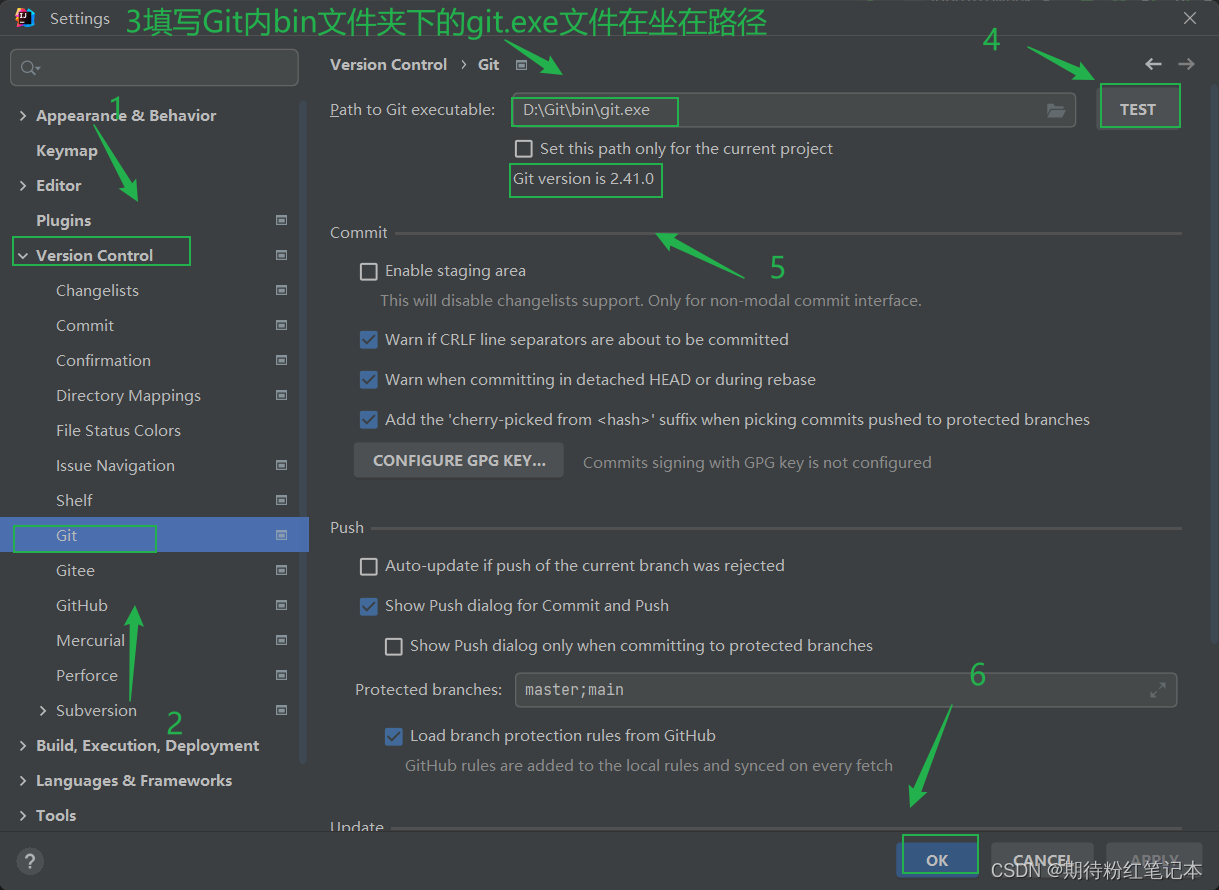Click the settings search field

(154, 68)
